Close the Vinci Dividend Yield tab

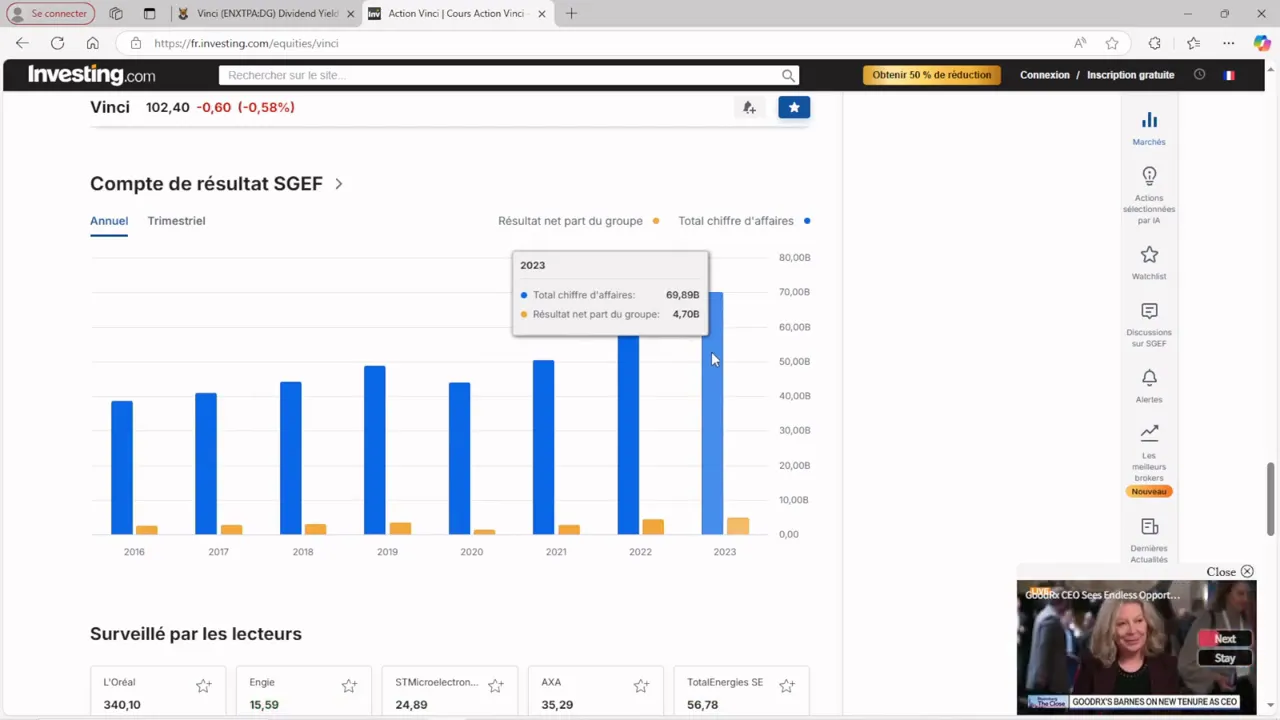(351, 14)
